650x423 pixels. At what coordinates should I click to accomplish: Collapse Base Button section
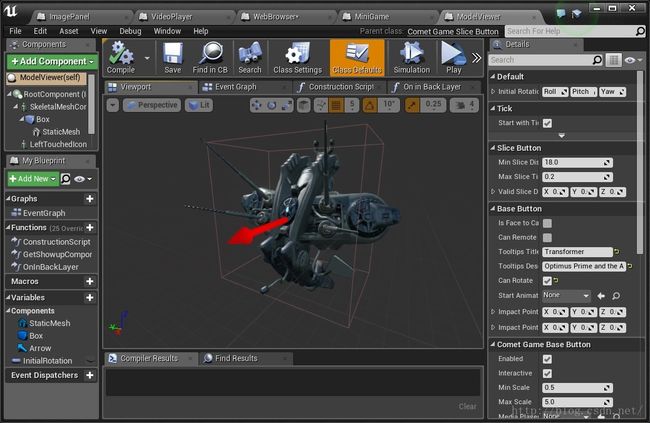[x=492, y=209]
